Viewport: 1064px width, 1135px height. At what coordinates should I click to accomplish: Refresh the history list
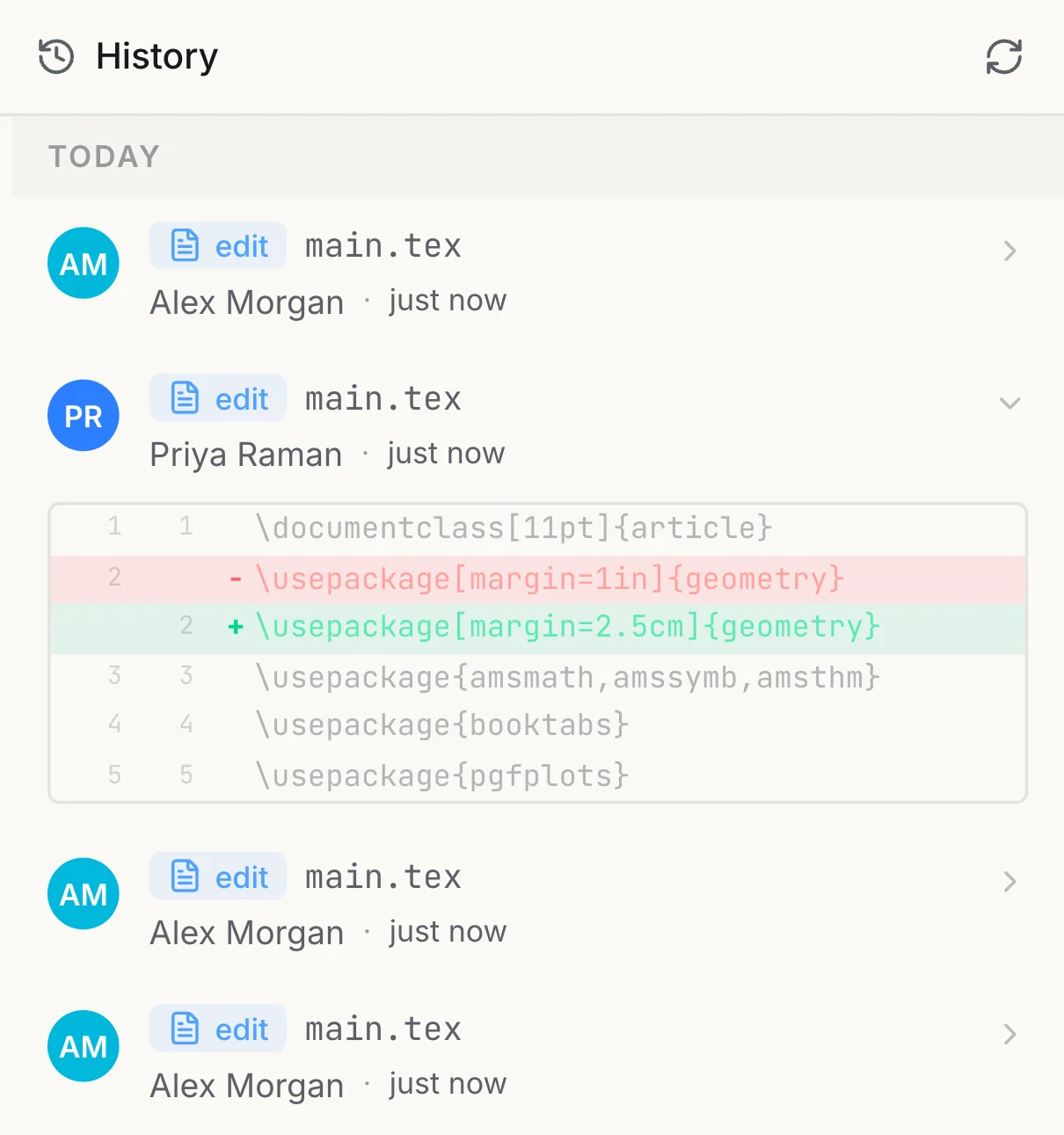1003,57
